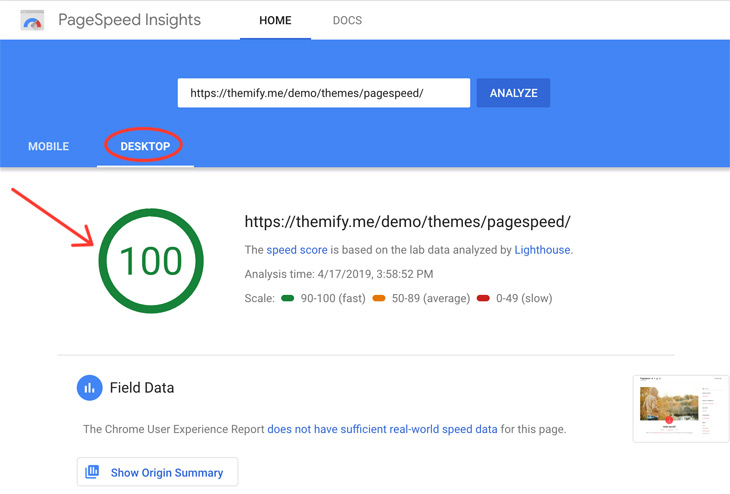Click the Field Data bar chart icon
Screen dimensions: 730x494
pyautogui.click(x=89, y=387)
